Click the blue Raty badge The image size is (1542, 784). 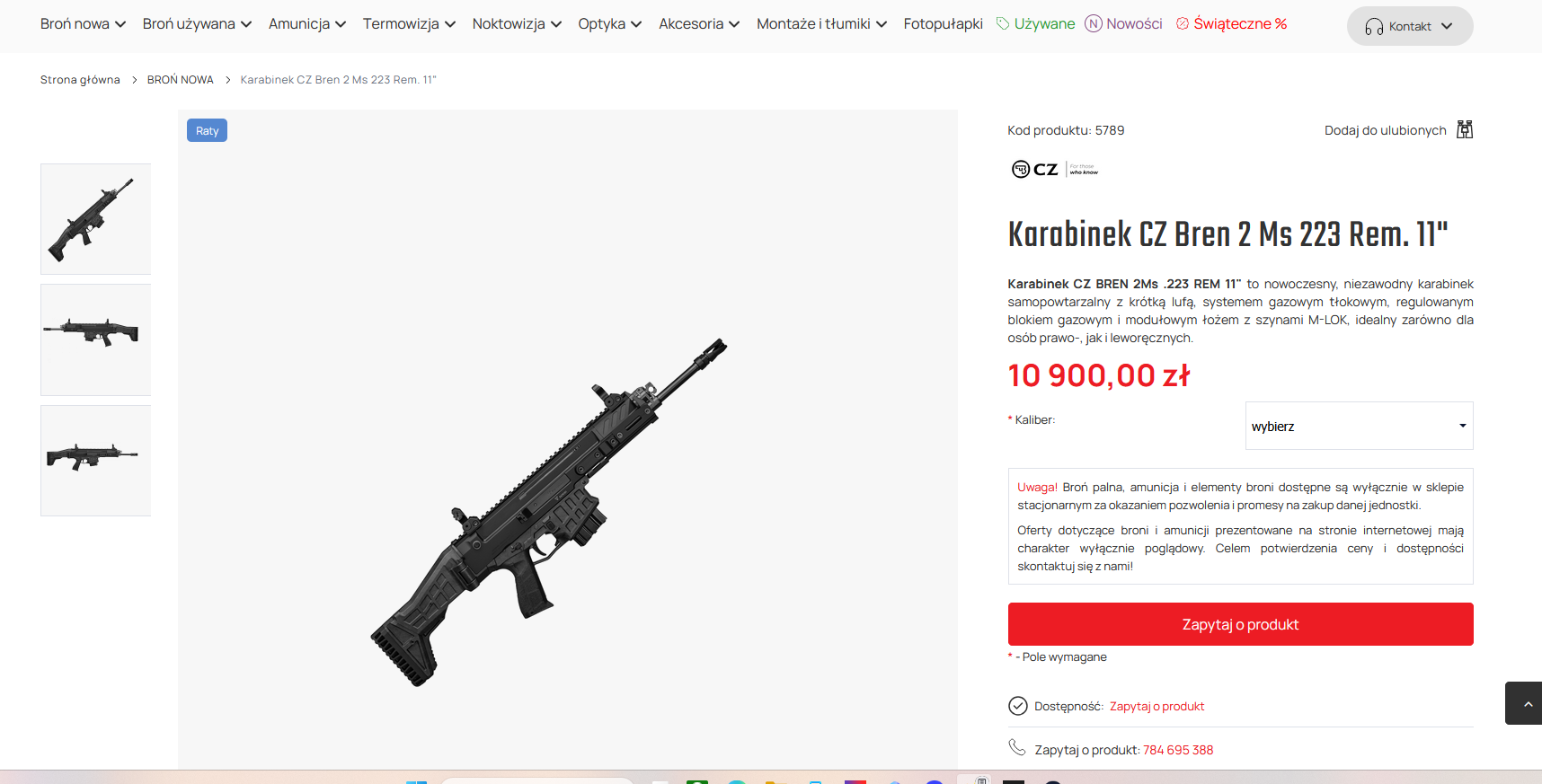point(207,130)
